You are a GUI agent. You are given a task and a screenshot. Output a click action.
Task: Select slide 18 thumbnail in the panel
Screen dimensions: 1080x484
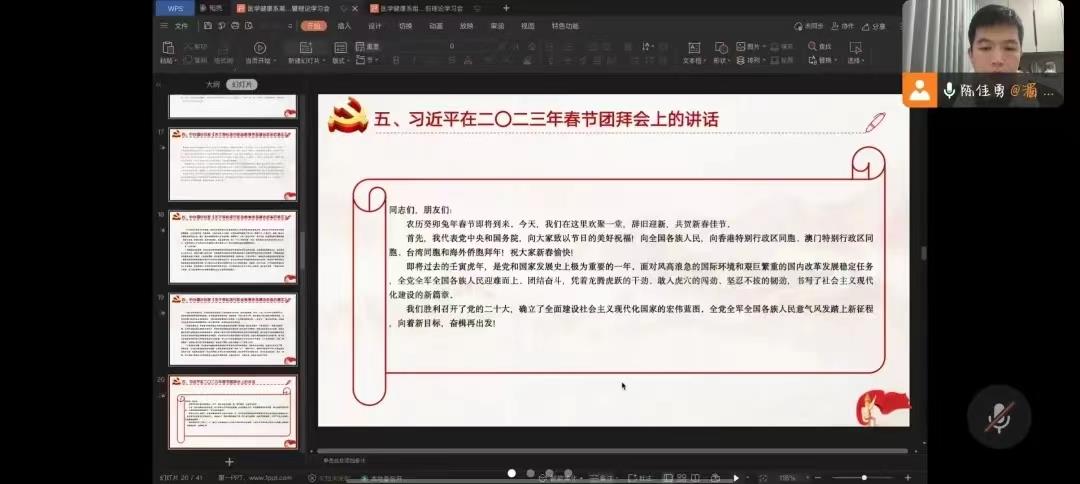pyautogui.click(x=232, y=247)
